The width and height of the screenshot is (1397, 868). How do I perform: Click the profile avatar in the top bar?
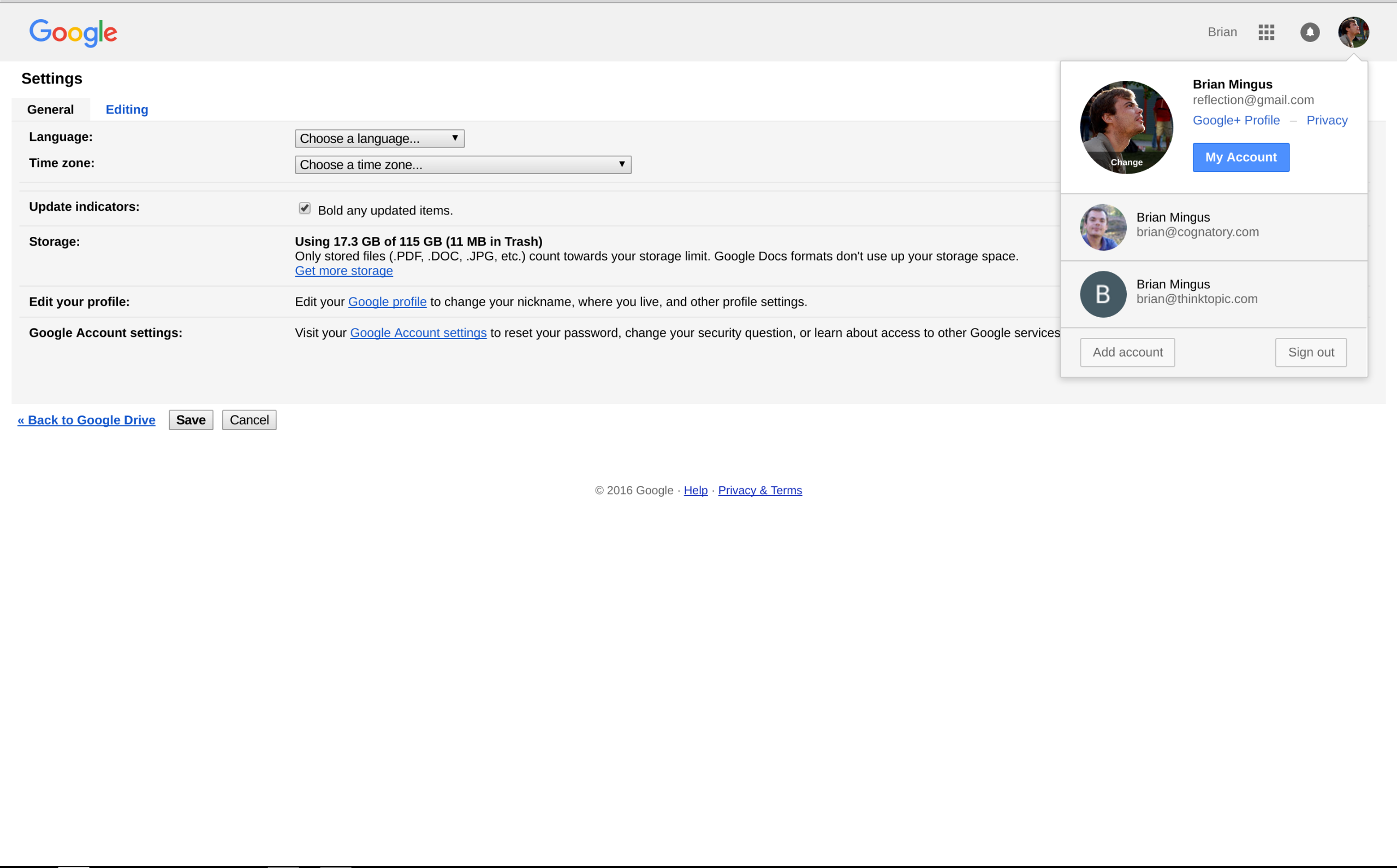point(1353,32)
